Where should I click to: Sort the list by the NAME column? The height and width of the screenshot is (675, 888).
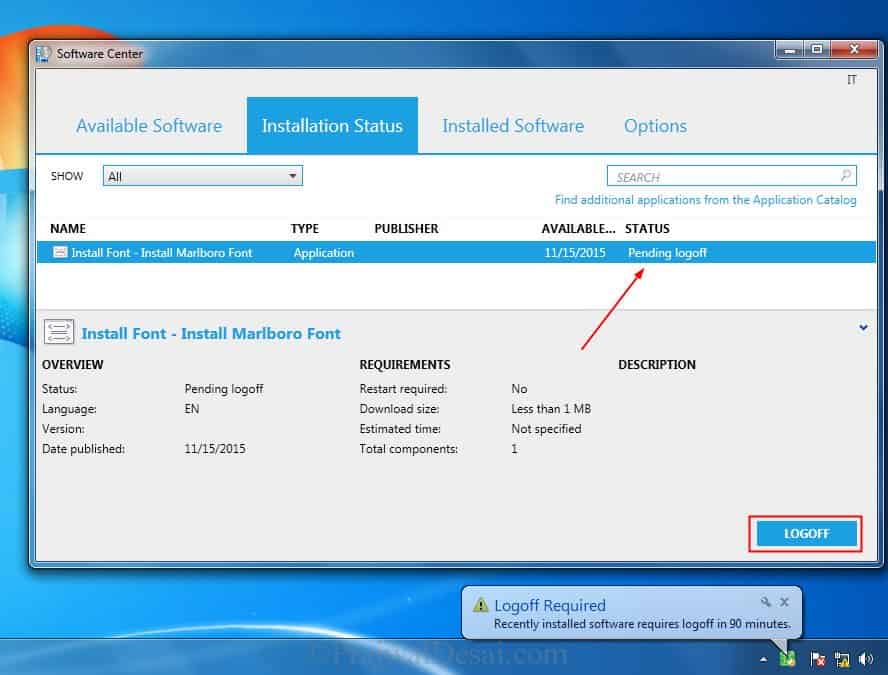pos(68,229)
